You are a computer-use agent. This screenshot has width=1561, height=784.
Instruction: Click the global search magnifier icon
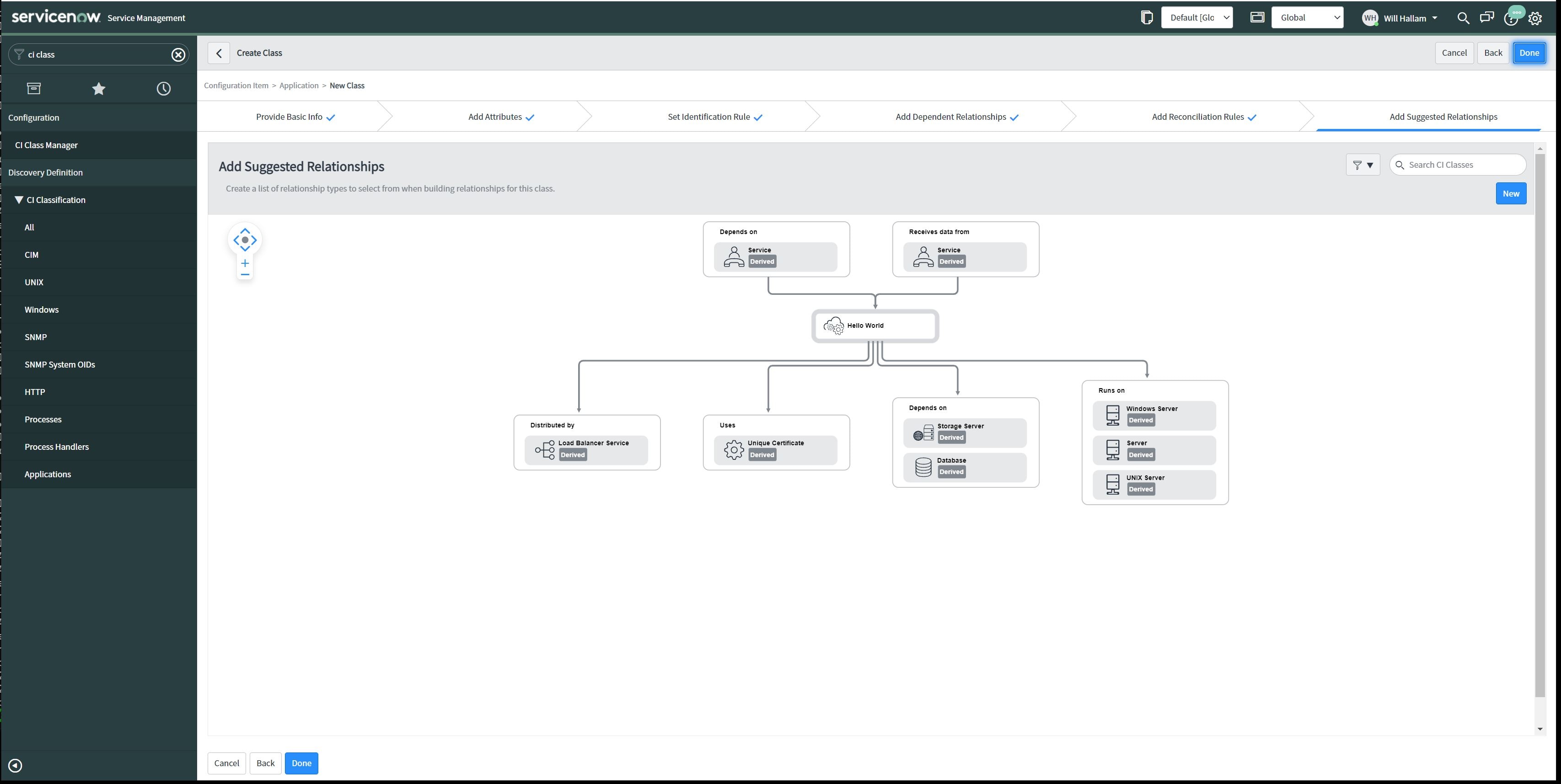coord(1463,18)
